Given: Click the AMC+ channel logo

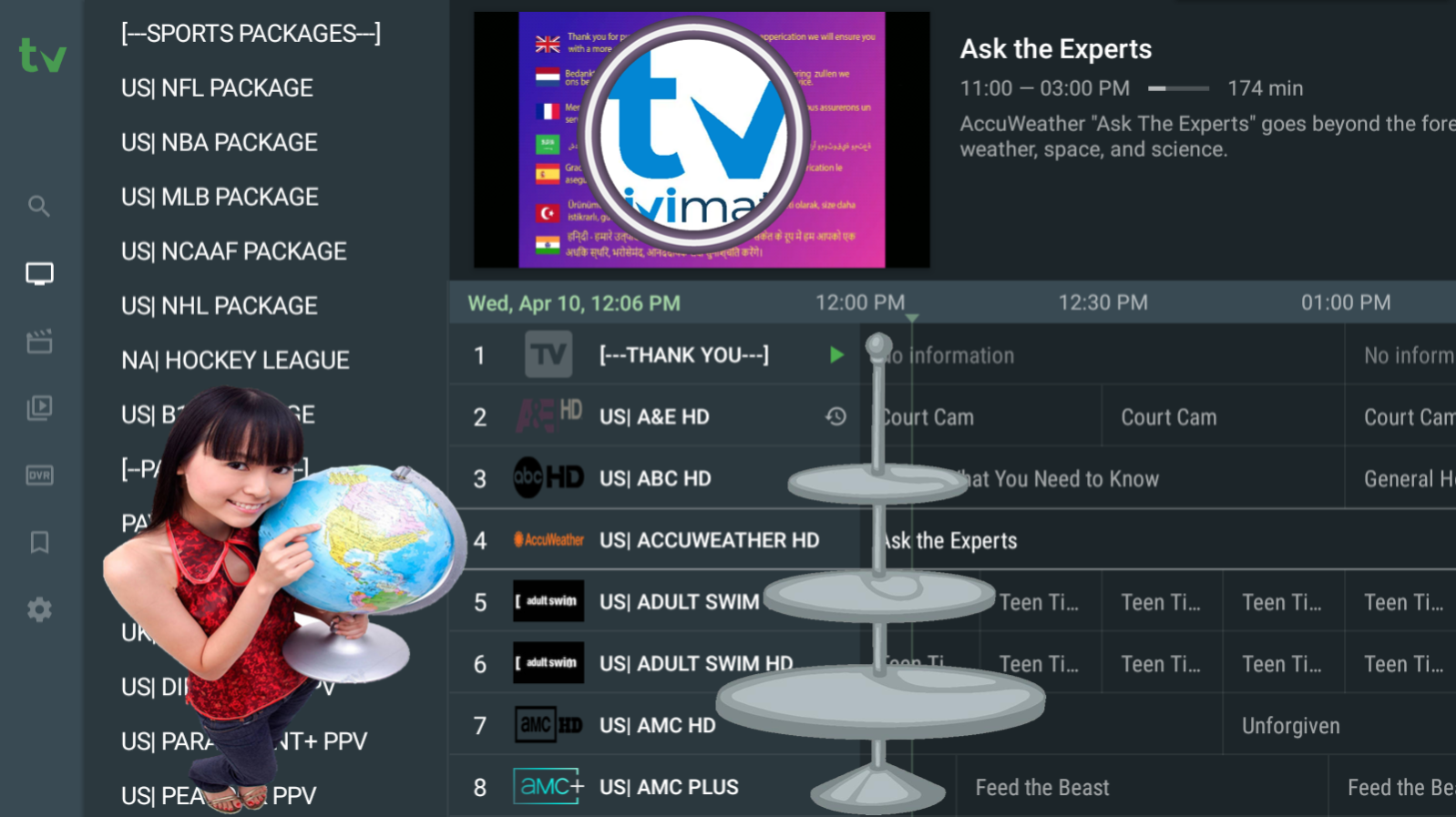Looking at the screenshot, I should click(549, 786).
